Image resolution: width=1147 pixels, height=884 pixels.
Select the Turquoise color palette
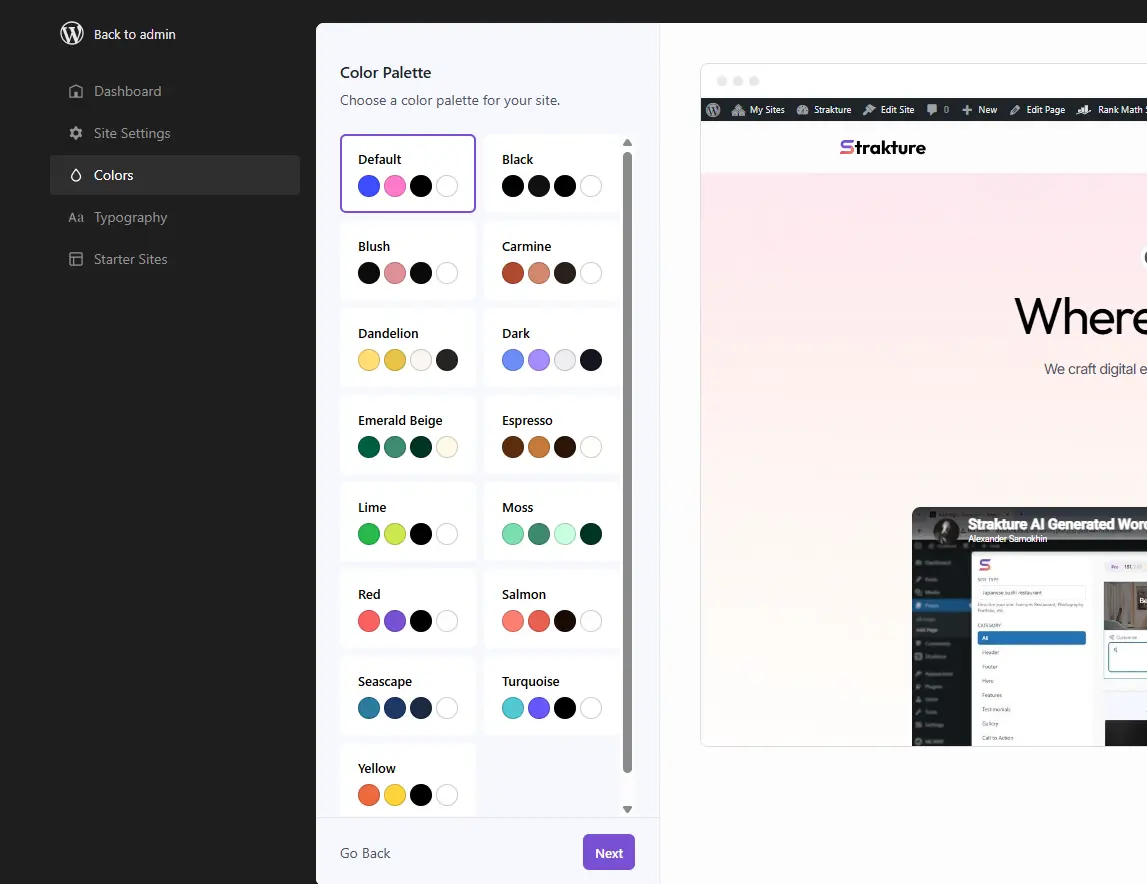coord(551,697)
